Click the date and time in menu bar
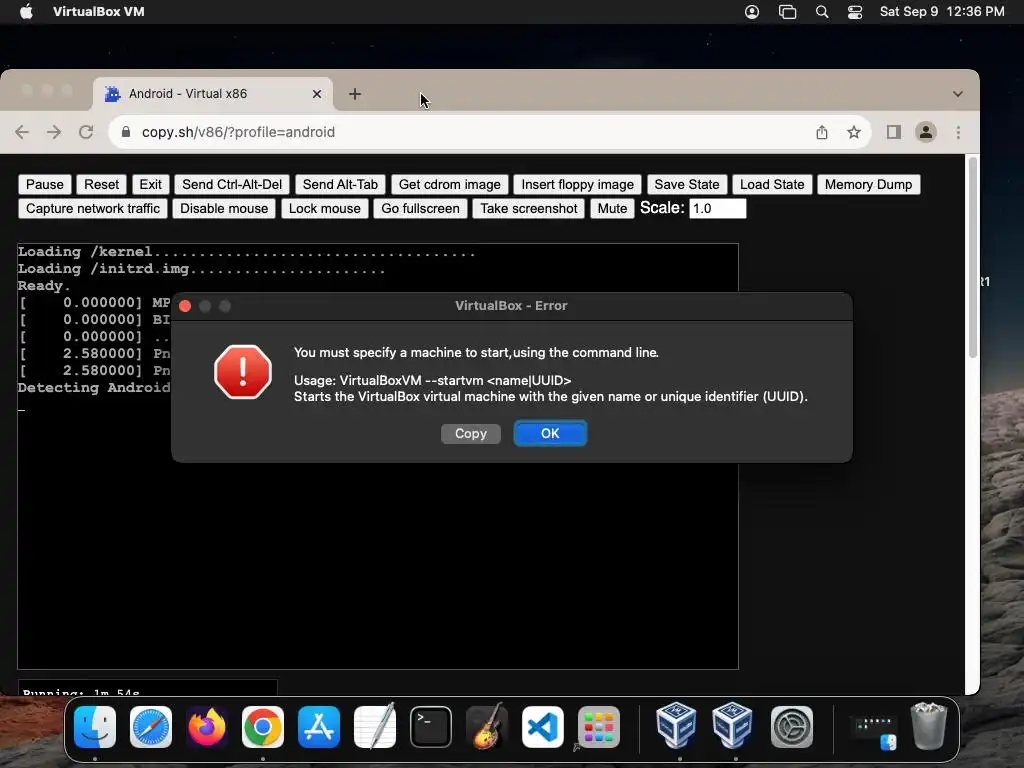This screenshot has width=1024, height=768. (942, 12)
